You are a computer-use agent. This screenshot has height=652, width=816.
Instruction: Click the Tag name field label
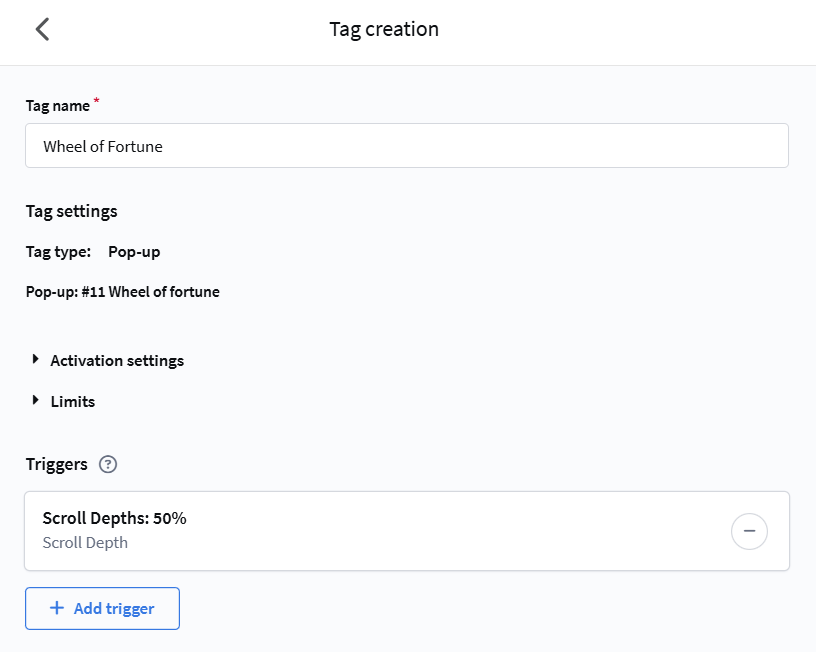click(57, 105)
